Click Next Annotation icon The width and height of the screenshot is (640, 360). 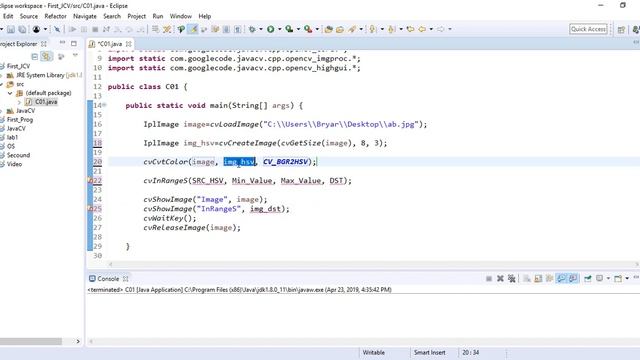click(373, 29)
